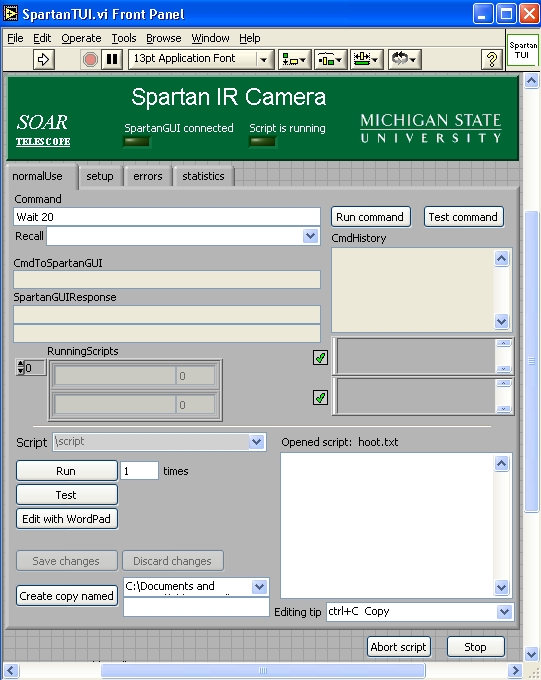The height and width of the screenshot is (680, 541).
Task: Switch to the errors tab
Action: 148,177
